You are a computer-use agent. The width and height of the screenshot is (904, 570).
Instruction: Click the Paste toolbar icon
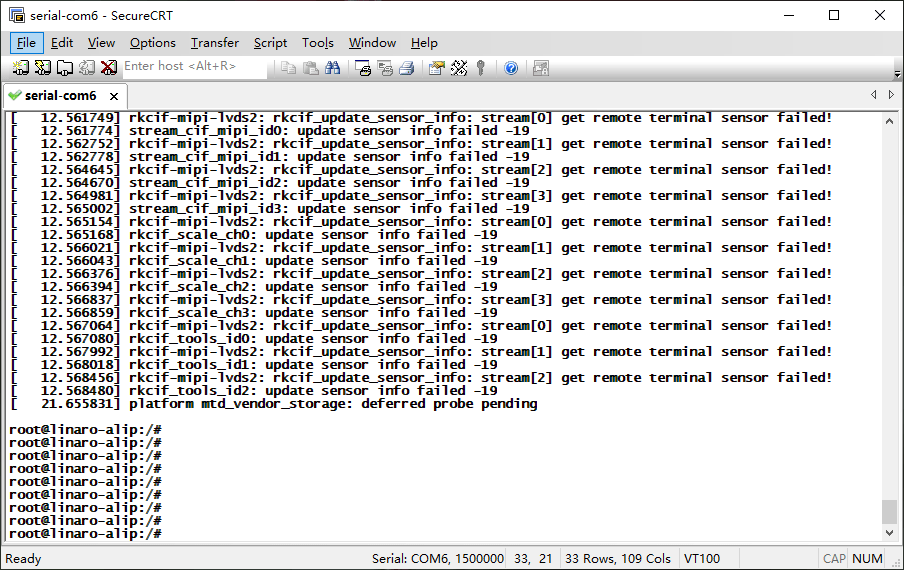click(x=311, y=68)
